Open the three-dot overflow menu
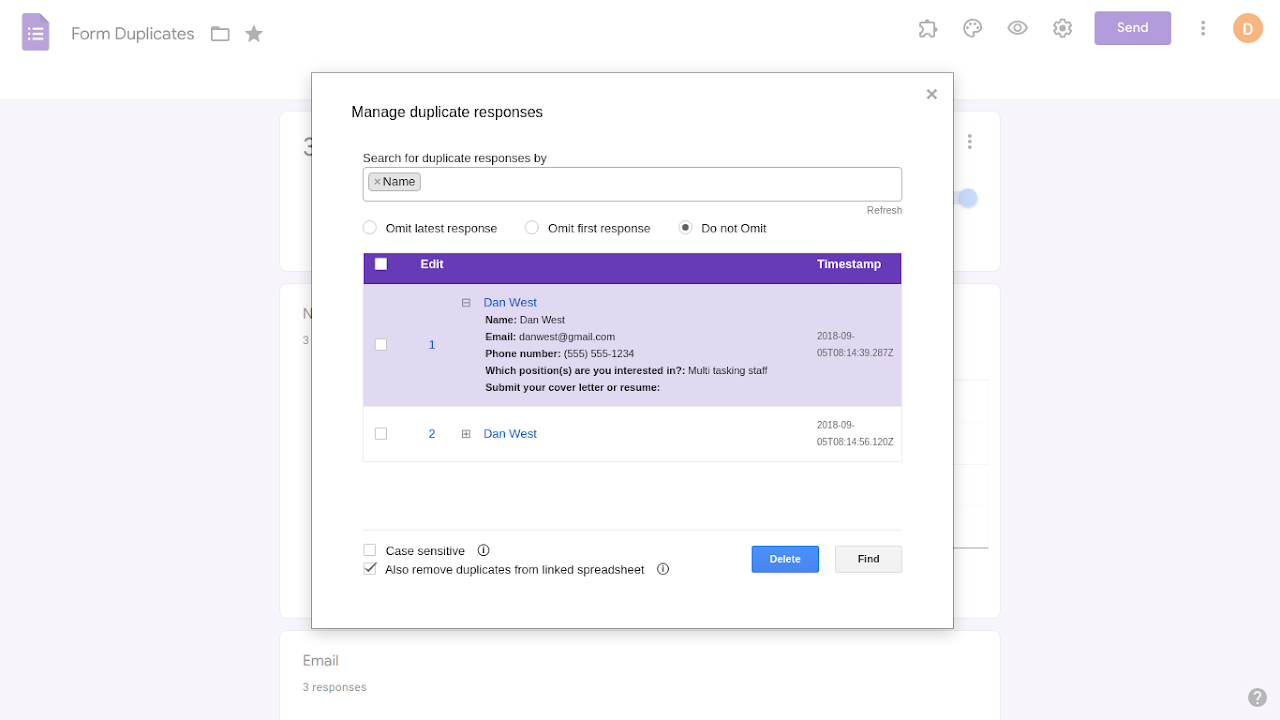 click(x=1203, y=28)
